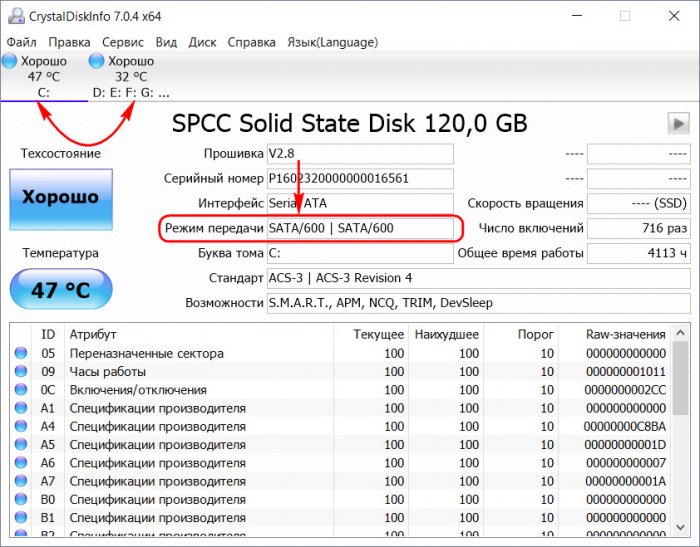
Task: Click raw value 000000001011
Action: tap(626, 372)
